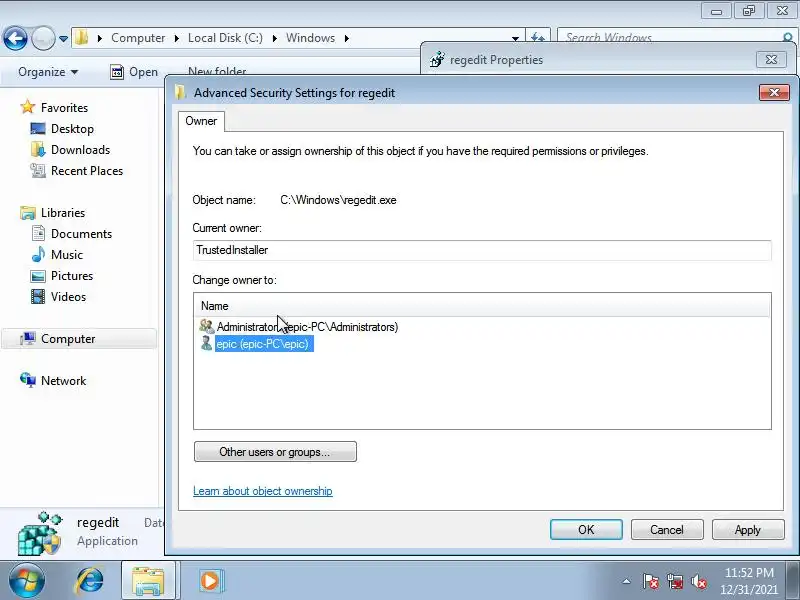Click the Favorites star icon
The width and height of the screenshot is (800, 600).
pos(28,107)
